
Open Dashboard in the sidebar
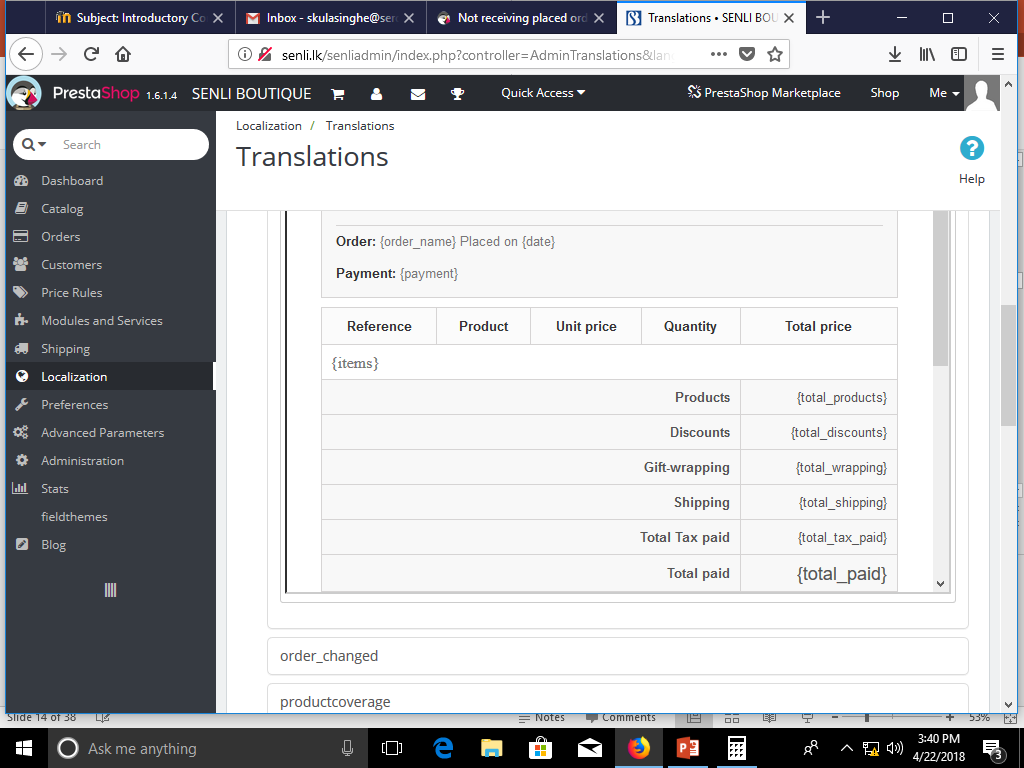(72, 181)
